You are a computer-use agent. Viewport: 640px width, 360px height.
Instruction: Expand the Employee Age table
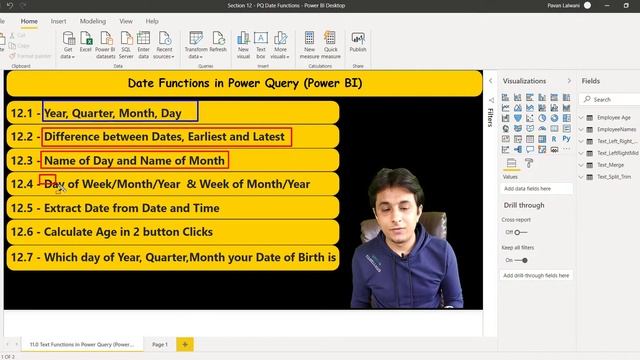[581, 118]
